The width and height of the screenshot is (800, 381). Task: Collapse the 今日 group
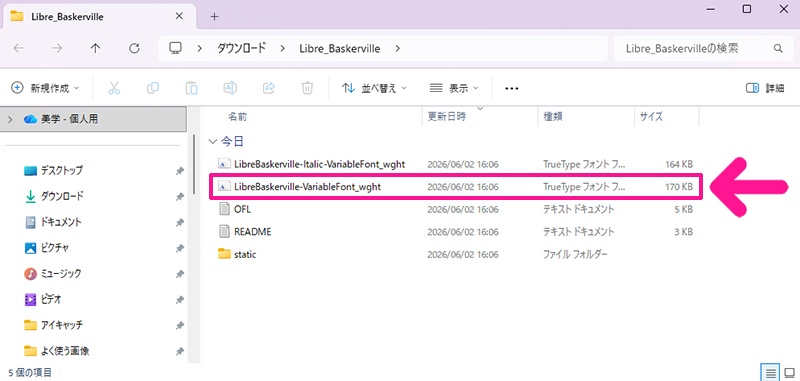click(213, 141)
